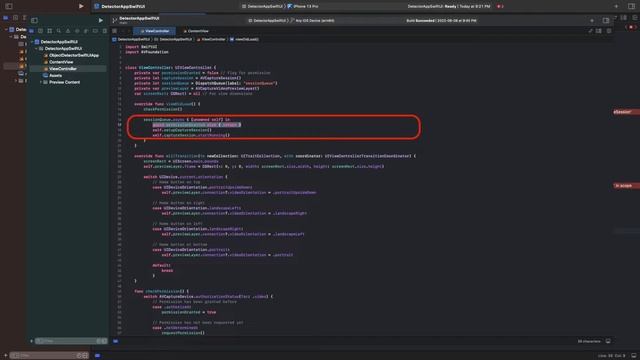640x360 pixels.
Task: Click the debug area toggle in front window editor
Action: click(x=608, y=341)
